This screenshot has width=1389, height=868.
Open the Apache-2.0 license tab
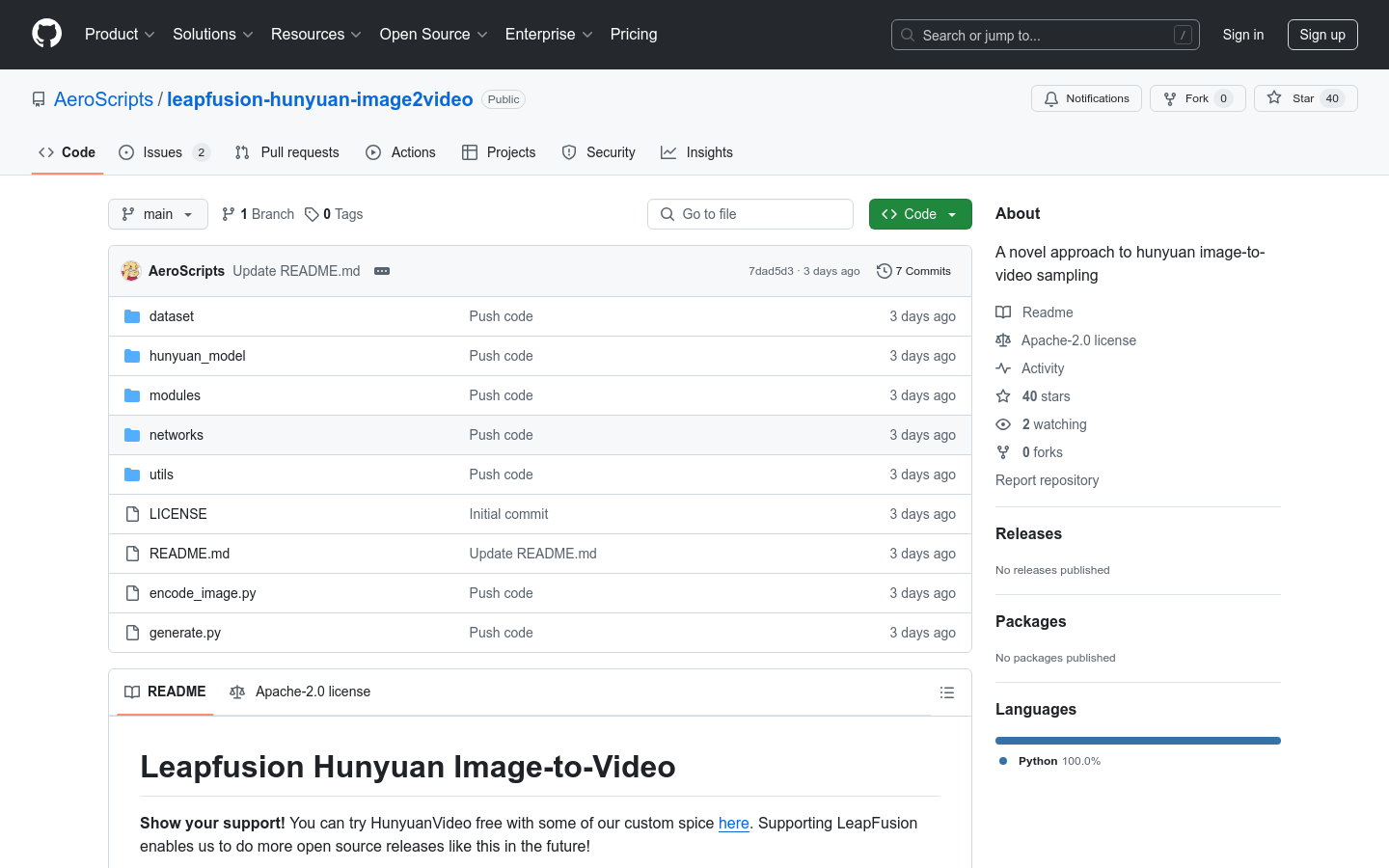pyautogui.click(x=300, y=692)
